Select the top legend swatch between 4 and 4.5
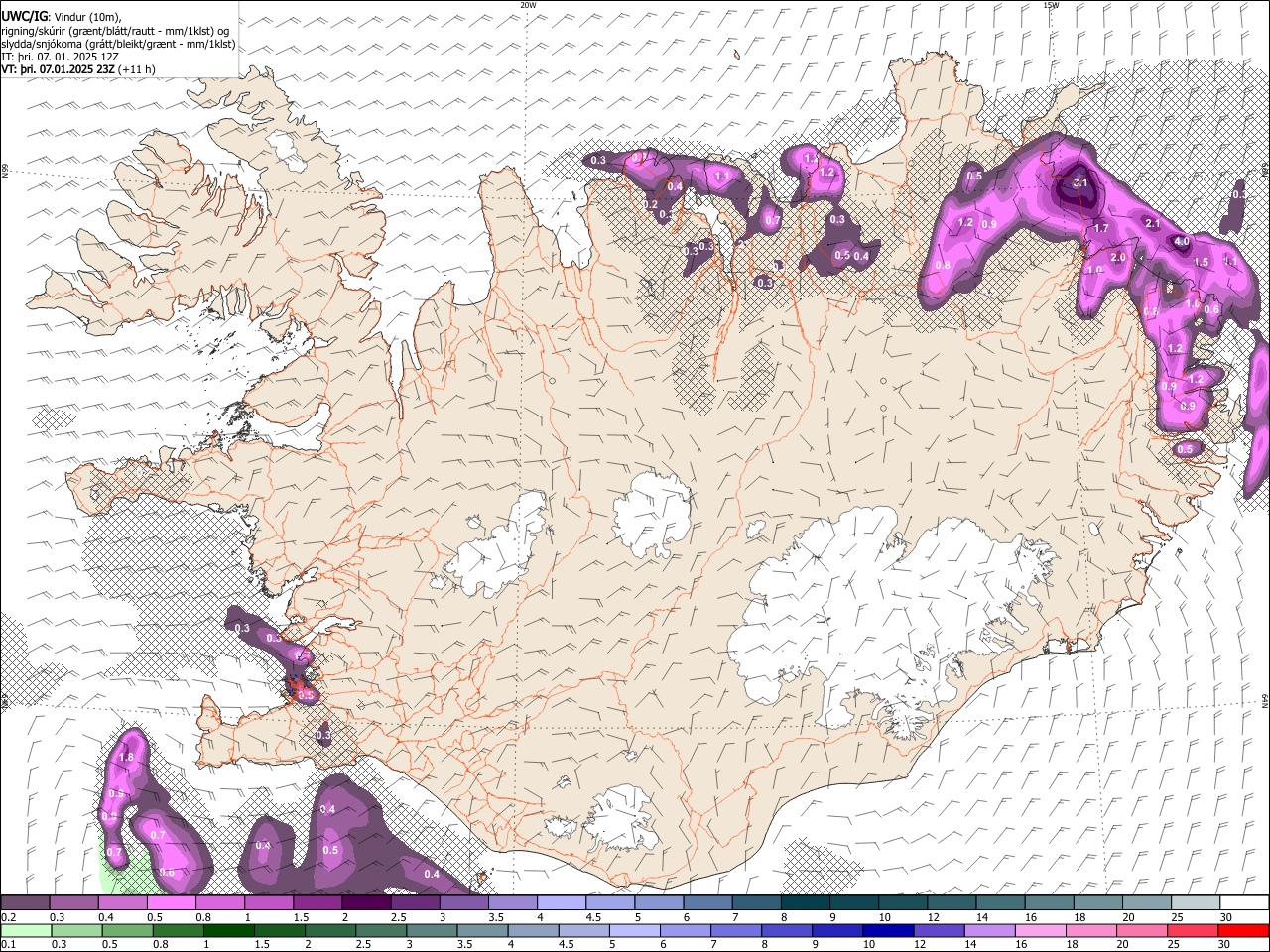The image size is (1270, 952). pos(562,903)
